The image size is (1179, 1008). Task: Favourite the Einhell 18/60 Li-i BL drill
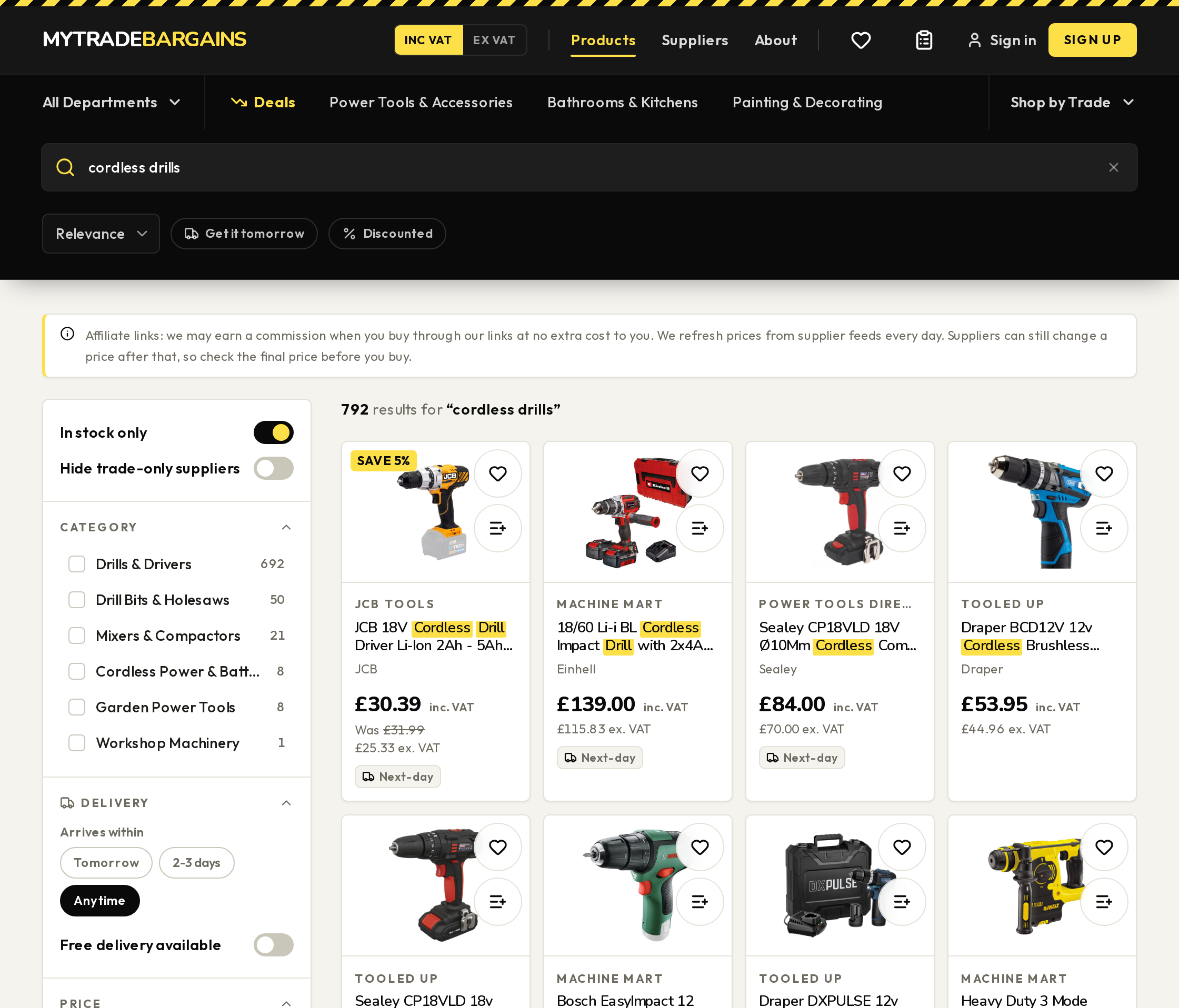[x=700, y=473]
